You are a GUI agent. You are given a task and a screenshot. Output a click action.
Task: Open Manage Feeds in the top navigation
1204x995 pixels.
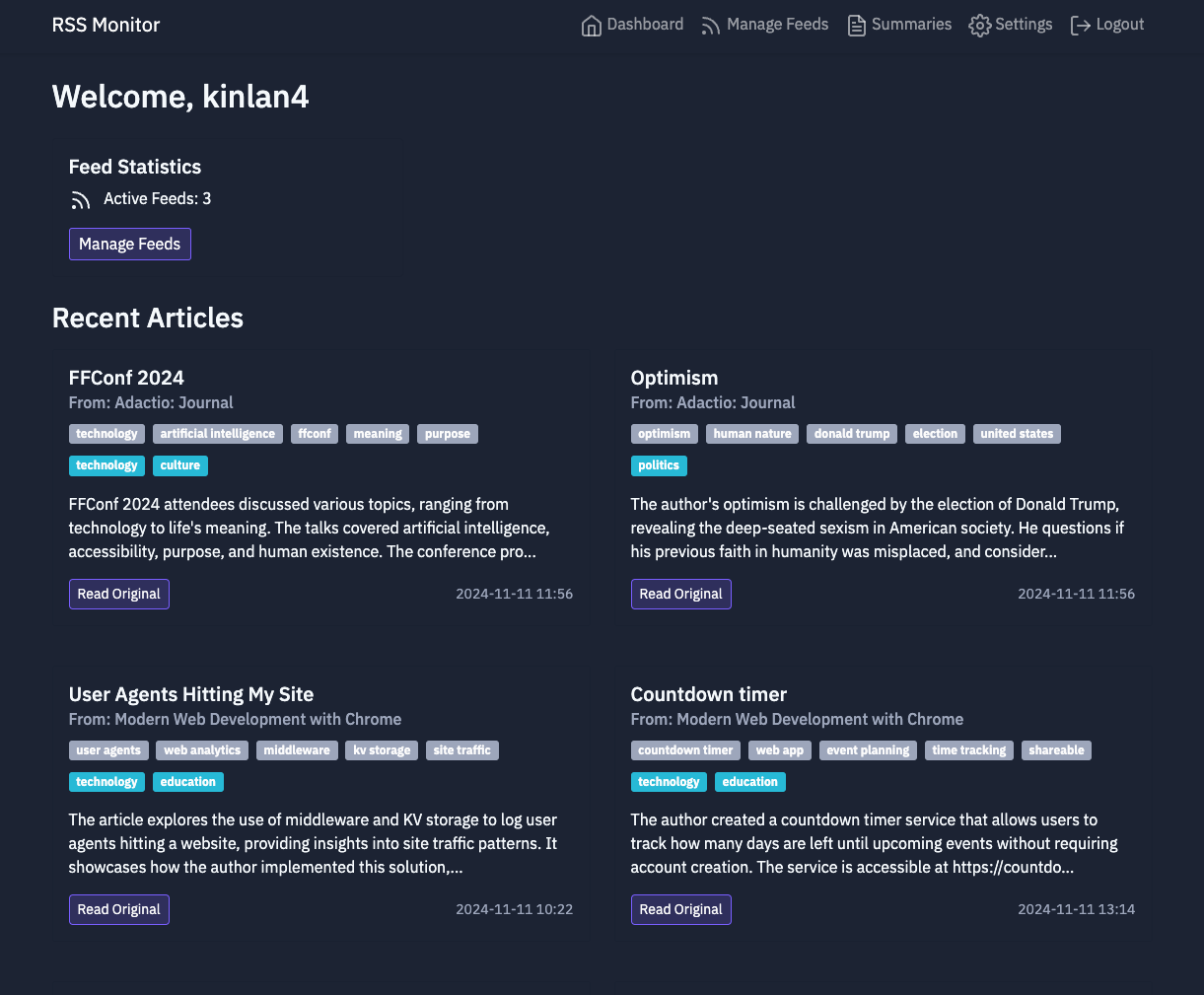tap(764, 25)
